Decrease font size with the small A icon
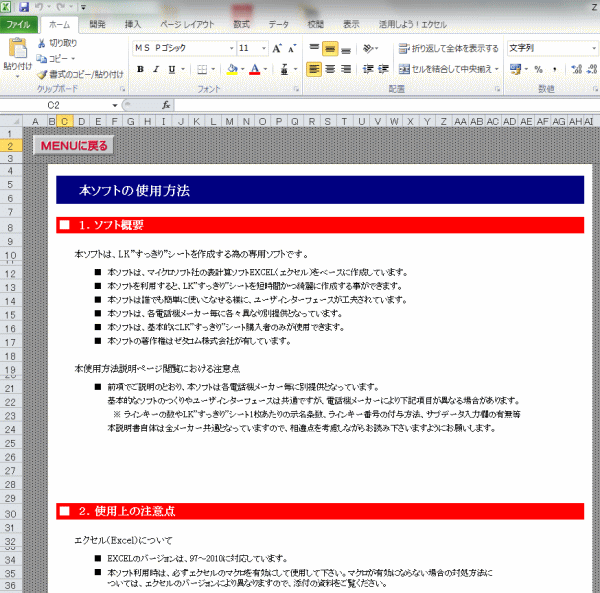 (x=292, y=49)
